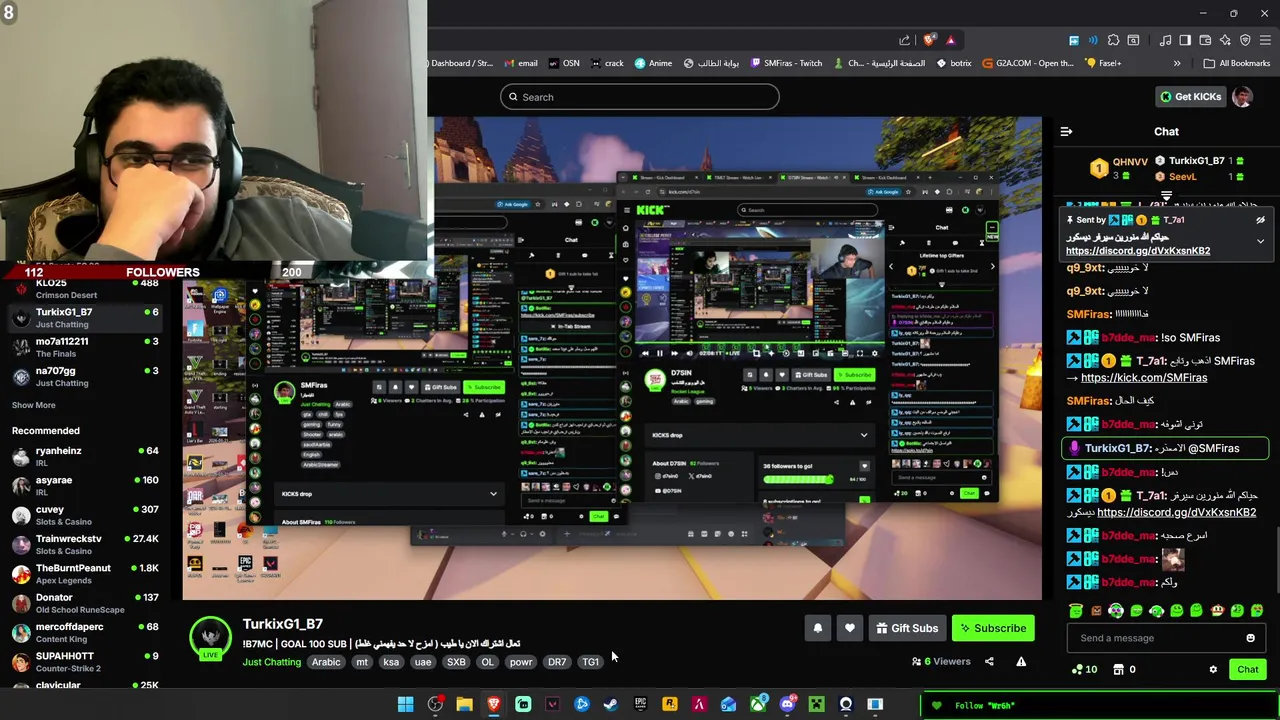The image size is (1280, 720).
Task: Open the chat shop icon showing 0
Action: [1125, 670]
